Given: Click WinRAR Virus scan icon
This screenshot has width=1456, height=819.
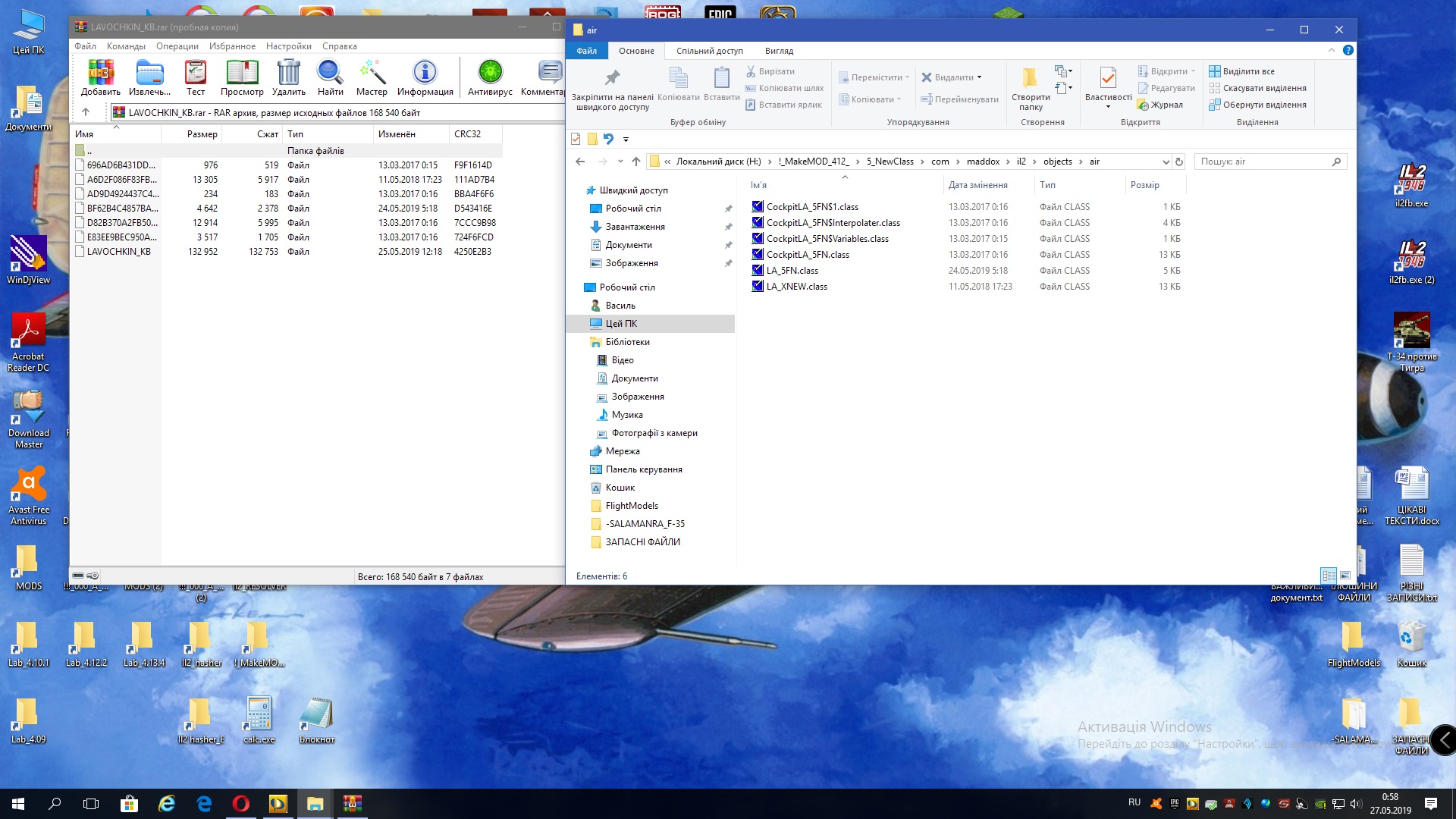Looking at the screenshot, I should 490,74.
